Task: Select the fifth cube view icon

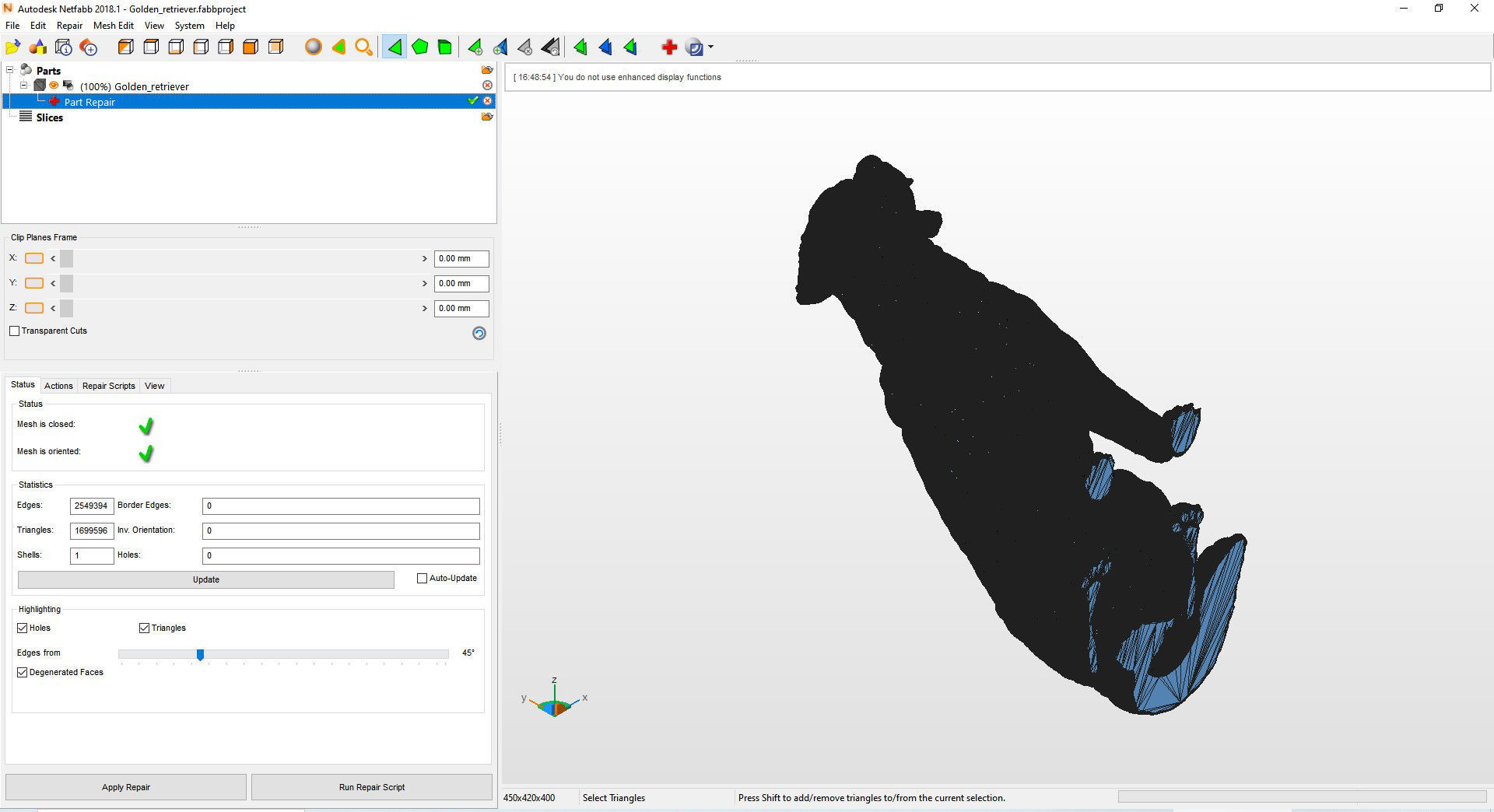Action: [x=226, y=47]
